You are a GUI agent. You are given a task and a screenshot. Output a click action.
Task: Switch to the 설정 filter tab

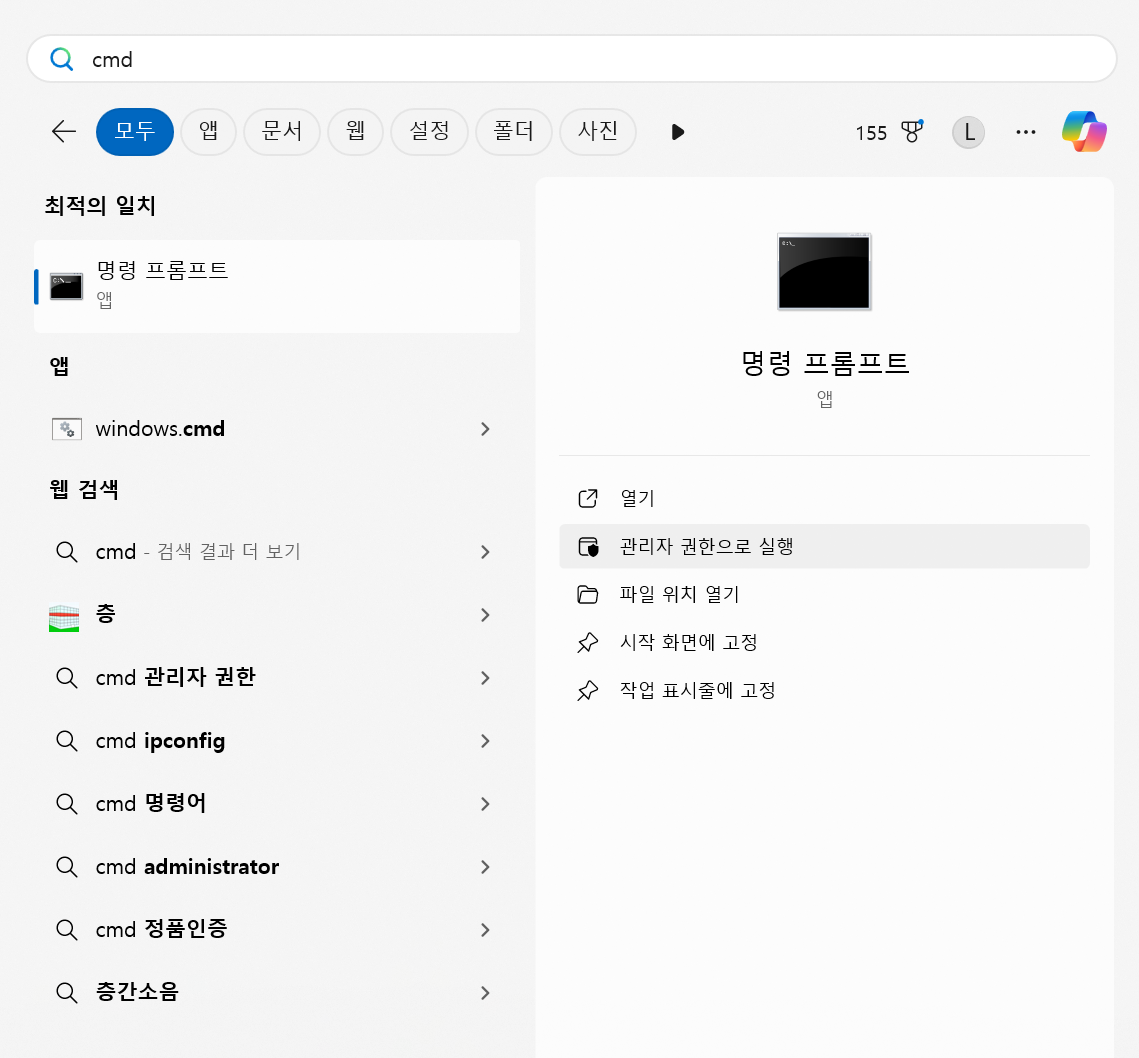pos(429,132)
